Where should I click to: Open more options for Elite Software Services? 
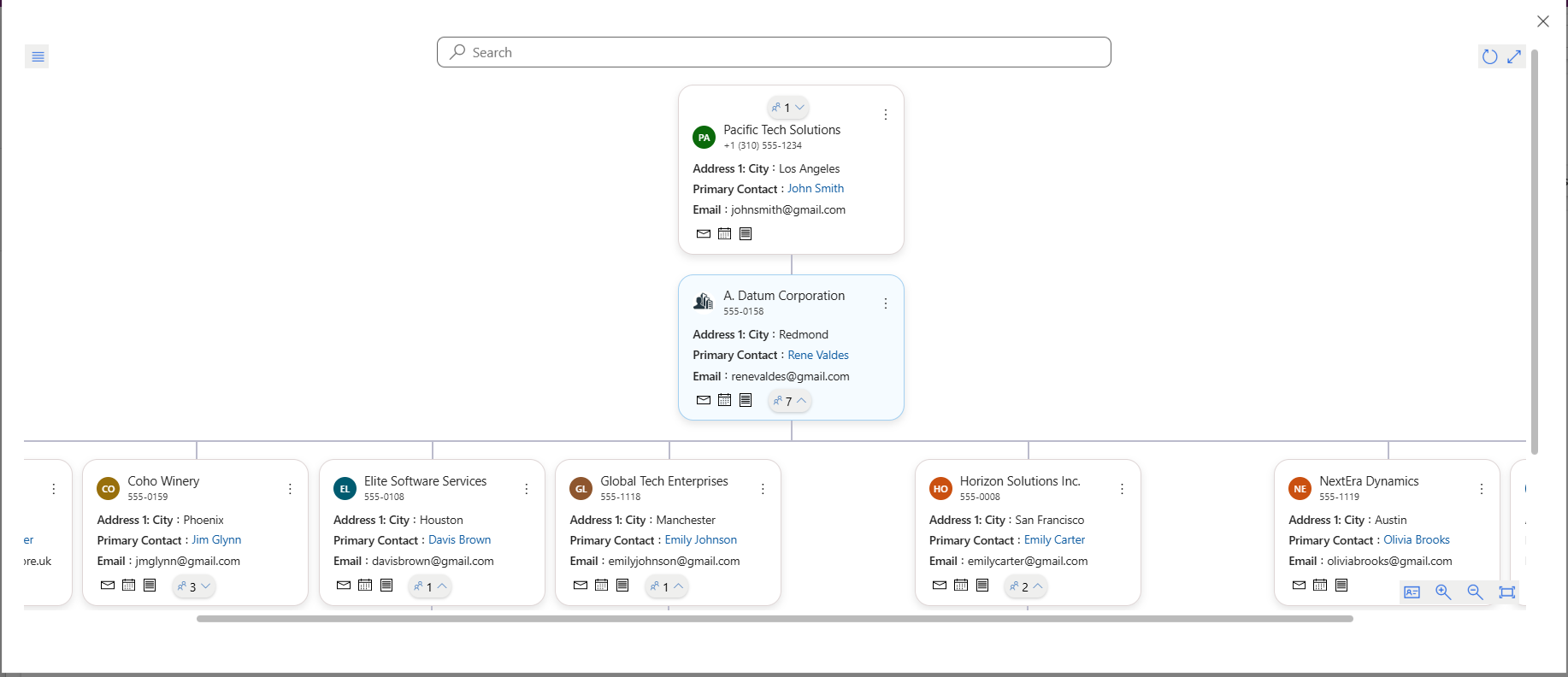coord(527,489)
